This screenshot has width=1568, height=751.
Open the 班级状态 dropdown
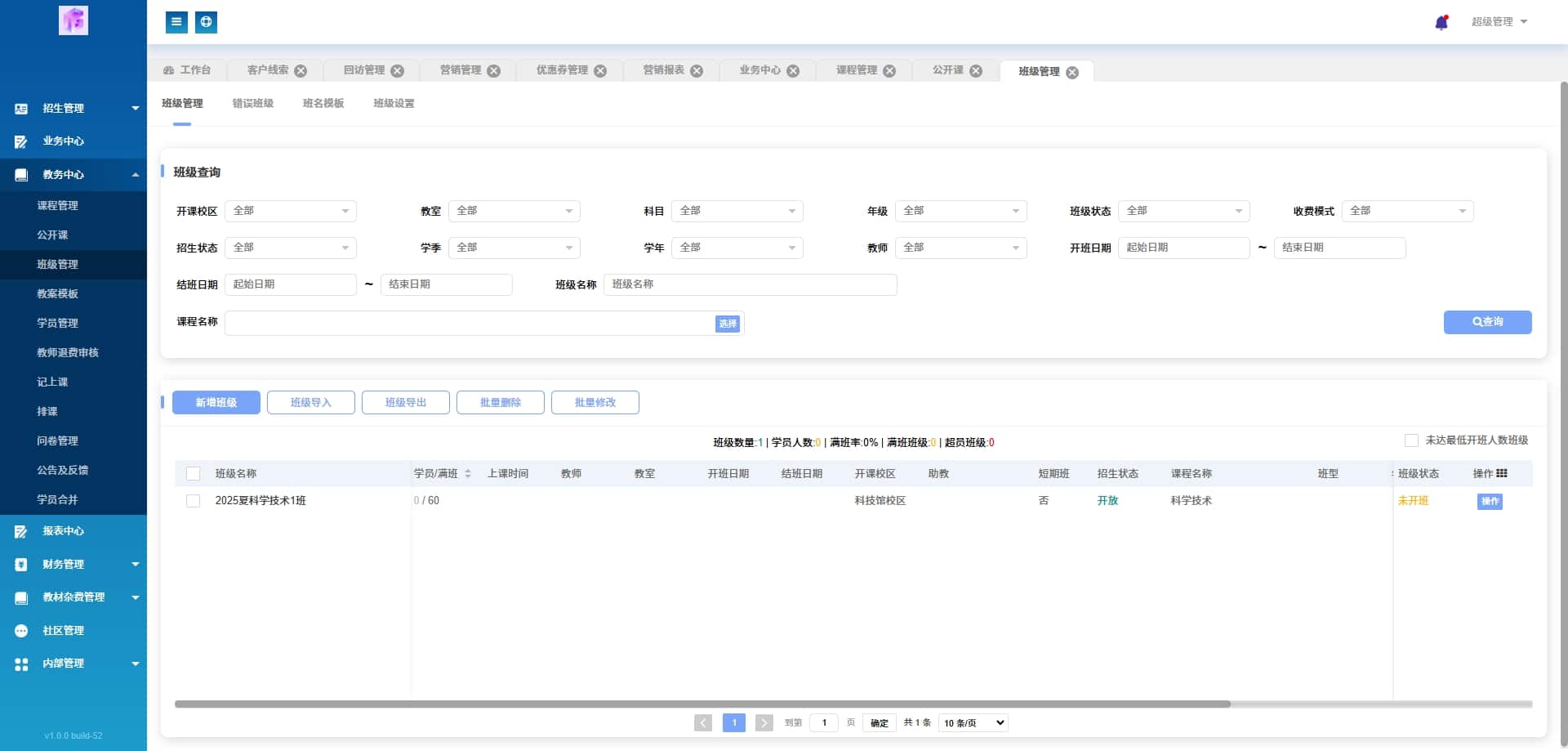pyautogui.click(x=1184, y=211)
